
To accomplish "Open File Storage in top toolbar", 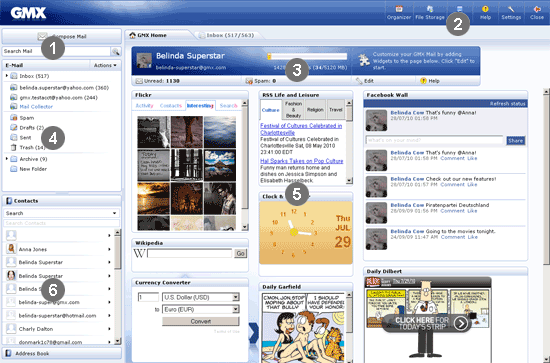I will pyautogui.click(x=430, y=13).
